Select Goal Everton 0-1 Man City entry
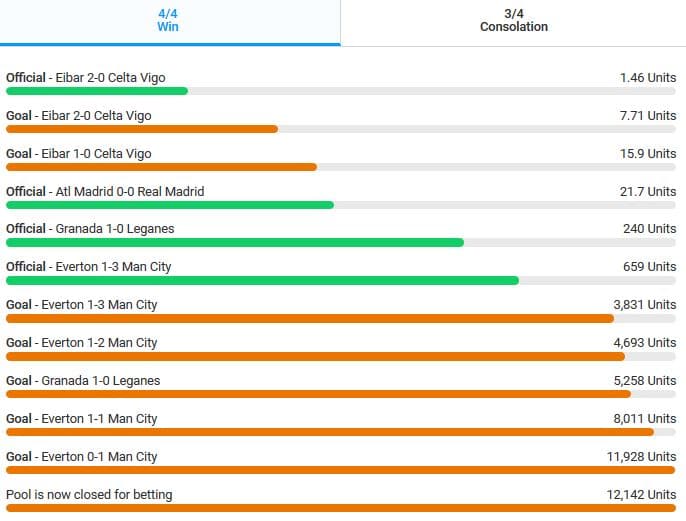 (82, 456)
